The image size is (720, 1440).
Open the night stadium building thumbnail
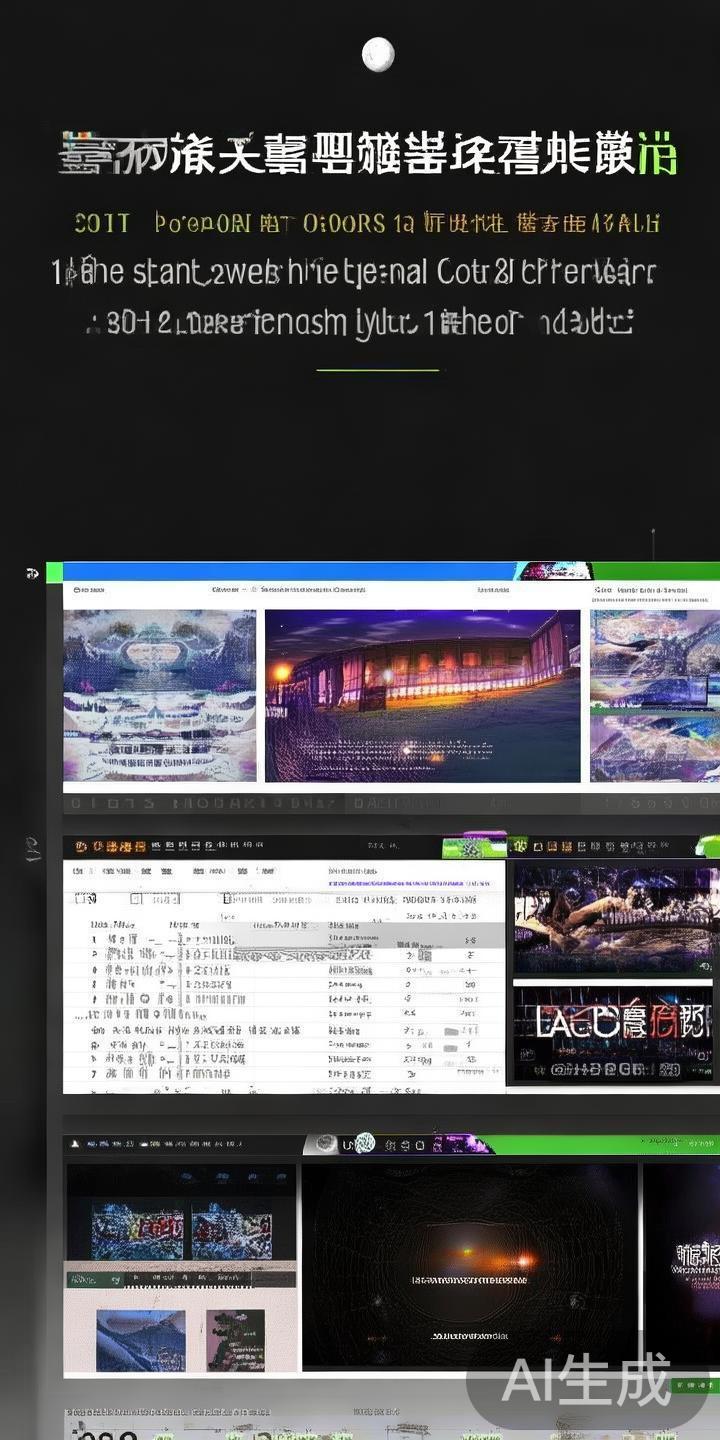(x=422, y=696)
